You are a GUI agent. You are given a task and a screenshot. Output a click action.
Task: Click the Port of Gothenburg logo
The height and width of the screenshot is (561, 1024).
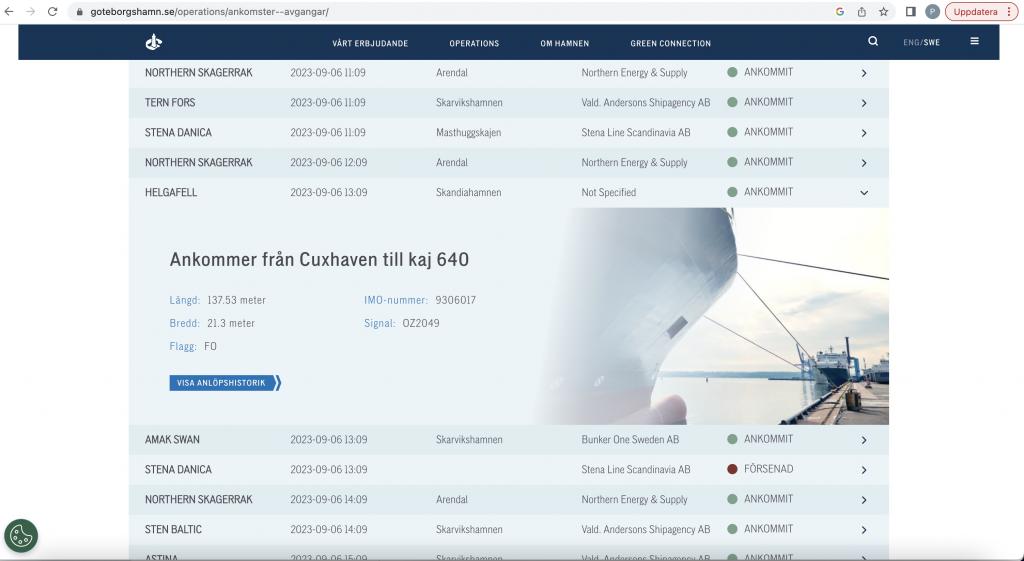(x=153, y=42)
